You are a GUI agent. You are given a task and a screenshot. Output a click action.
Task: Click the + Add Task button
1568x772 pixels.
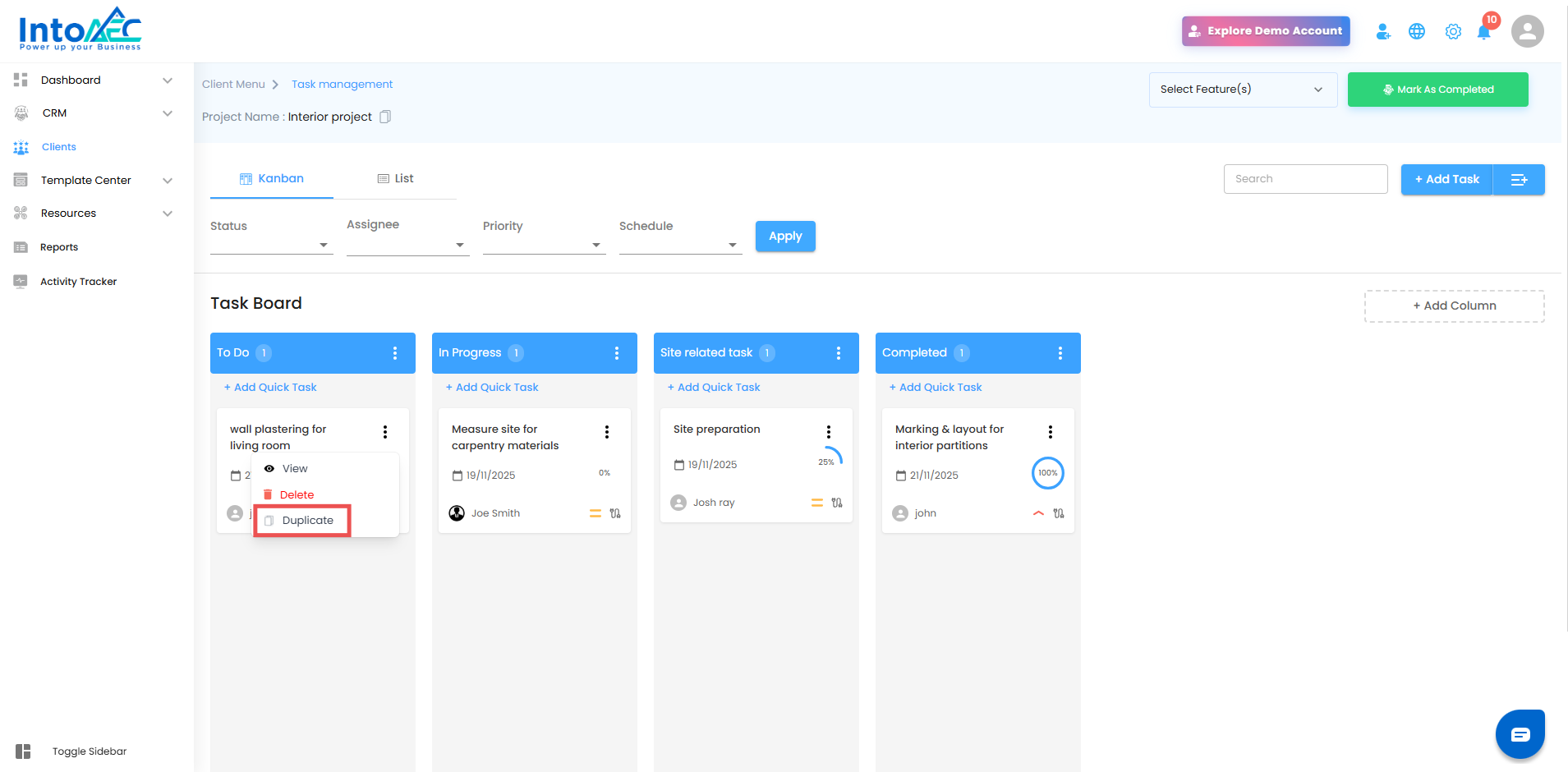(1446, 179)
